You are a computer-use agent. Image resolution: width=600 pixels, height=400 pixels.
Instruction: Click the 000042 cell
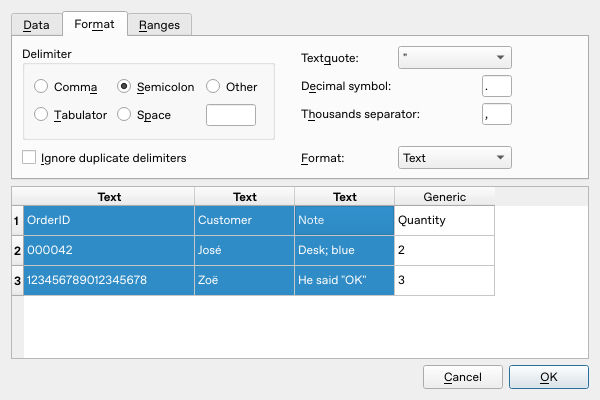(x=109, y=250)
